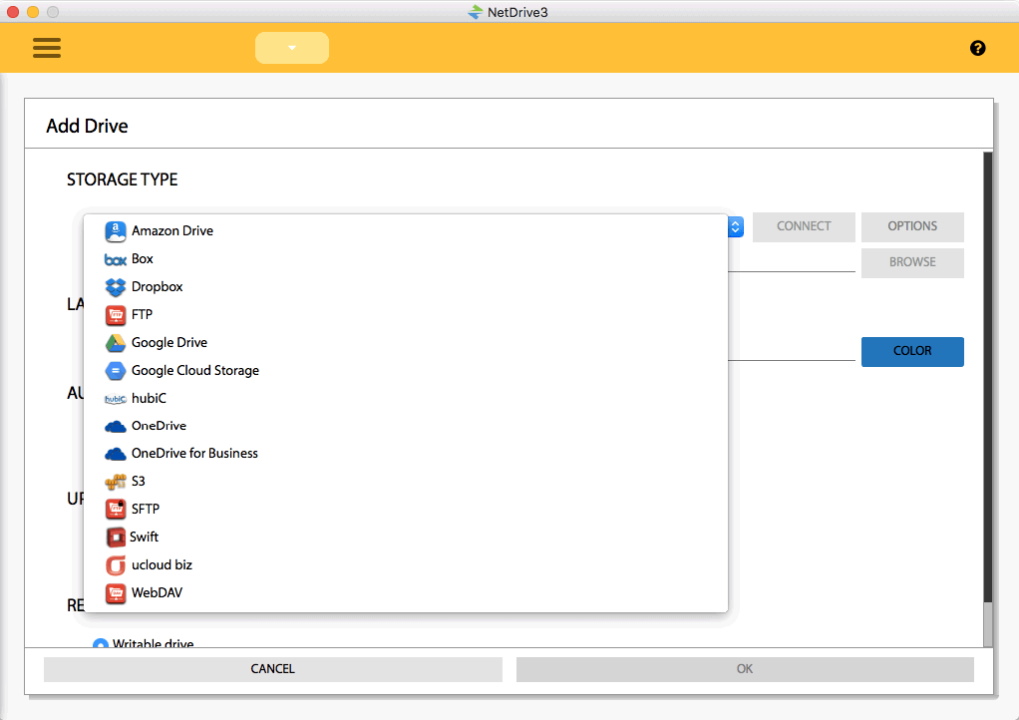Image resolution: width=1019 pixels, height=720 pixels.
Task: Click the SFTP icon
Action: point(115,509)
